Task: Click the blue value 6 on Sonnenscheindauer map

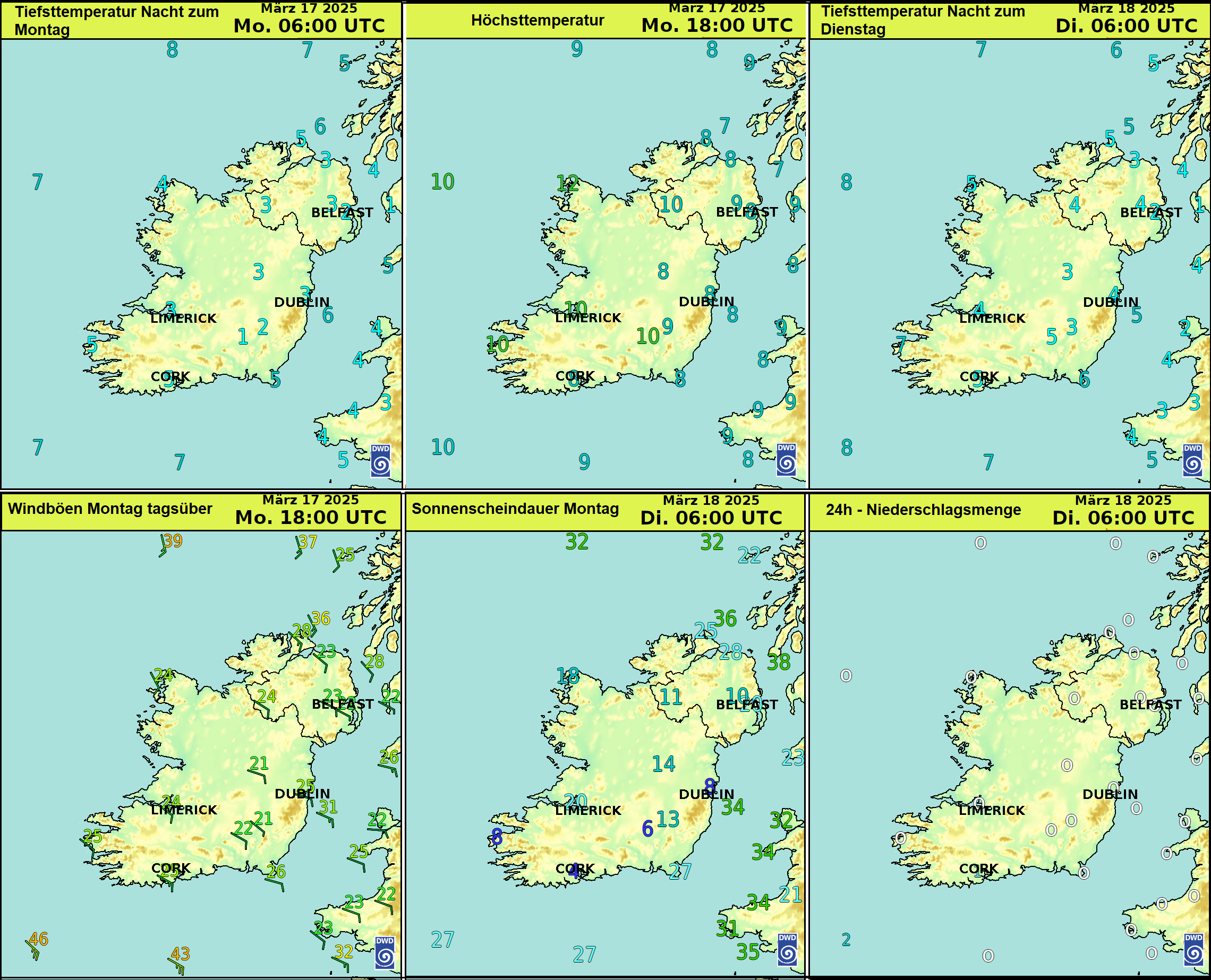Action: click(x=648, y=829)
